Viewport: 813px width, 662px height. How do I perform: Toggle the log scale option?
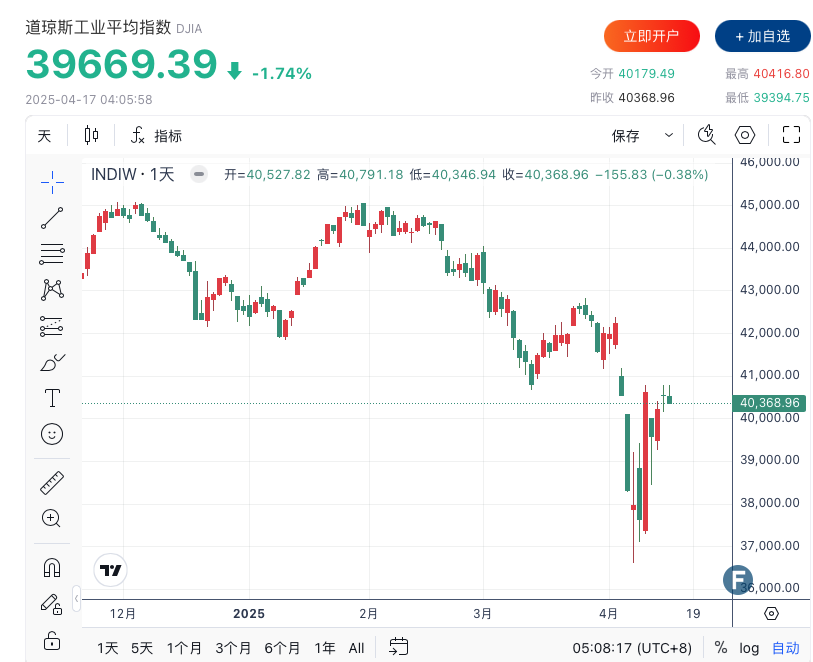point(749,648)
